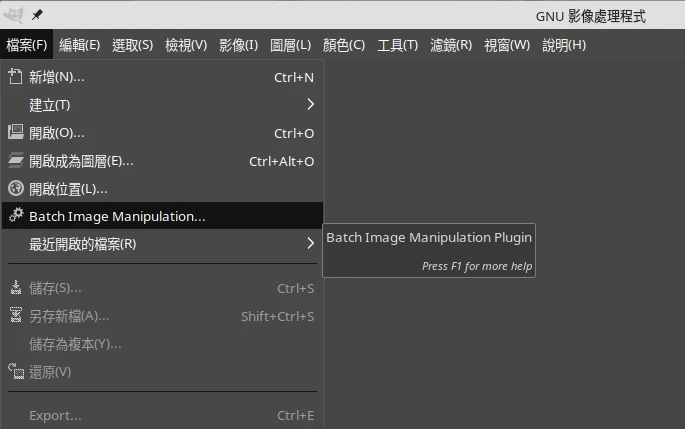
Task: Click the open file icon beside 開啟(O)
Action: 15,133
